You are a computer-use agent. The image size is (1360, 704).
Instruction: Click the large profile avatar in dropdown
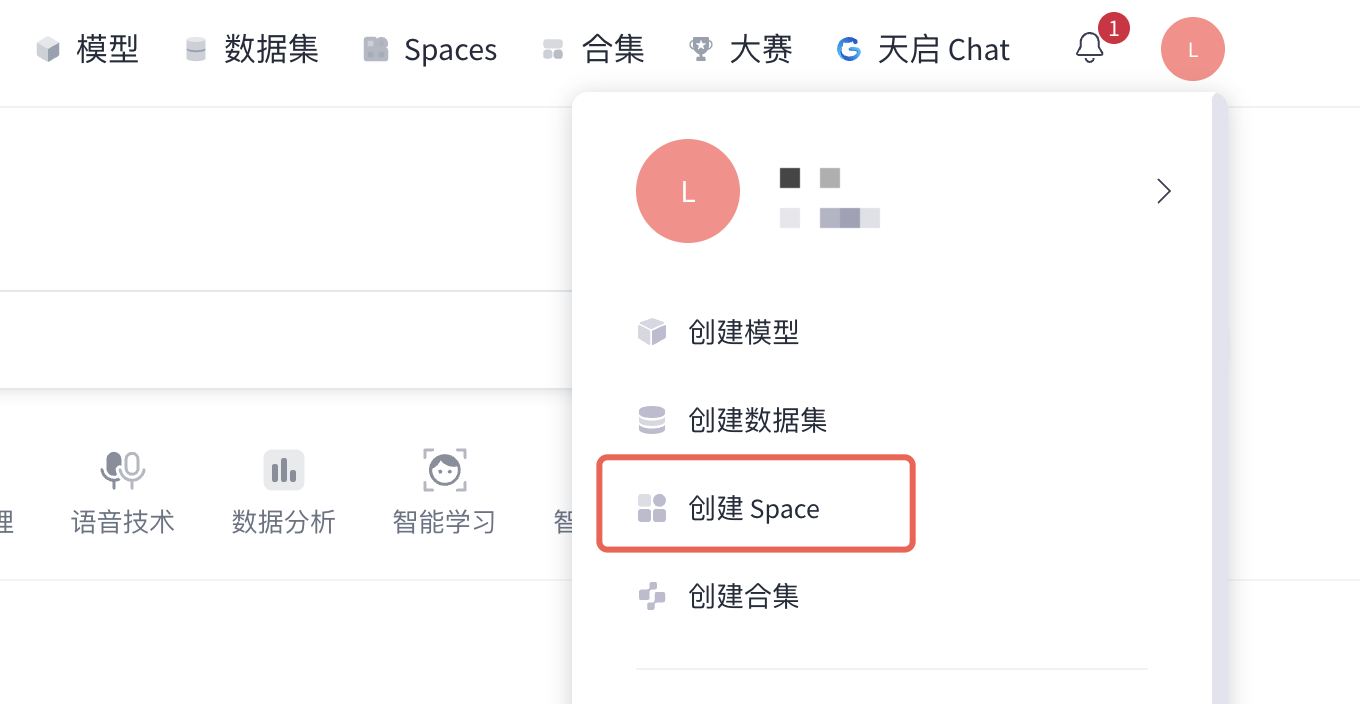click(x=688, y=191)
